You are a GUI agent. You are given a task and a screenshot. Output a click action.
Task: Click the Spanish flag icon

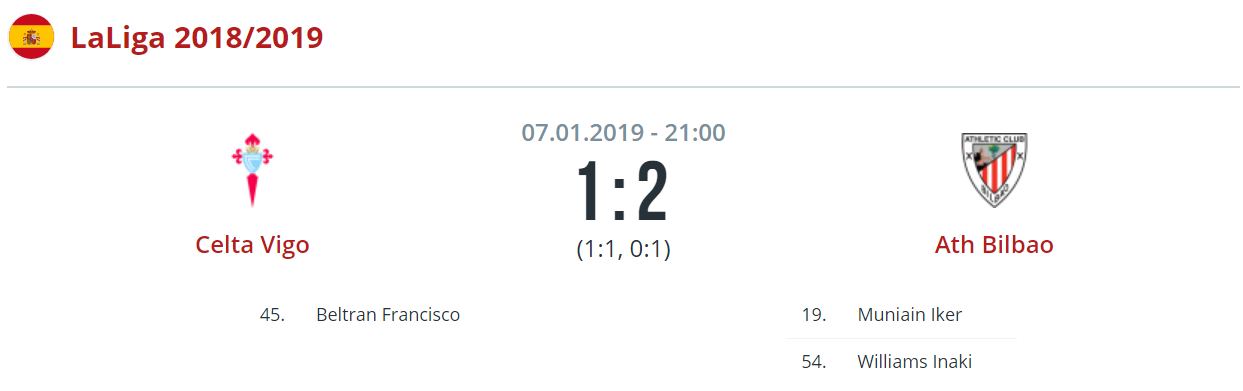click(x=31, y=38)
